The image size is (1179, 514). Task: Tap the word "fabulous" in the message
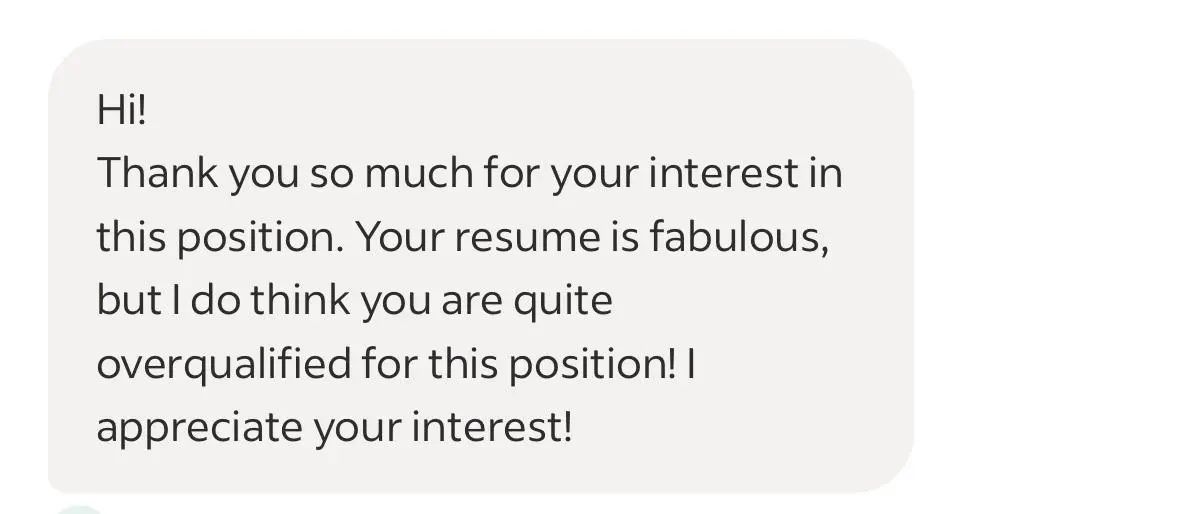click(x=739, y=237)
